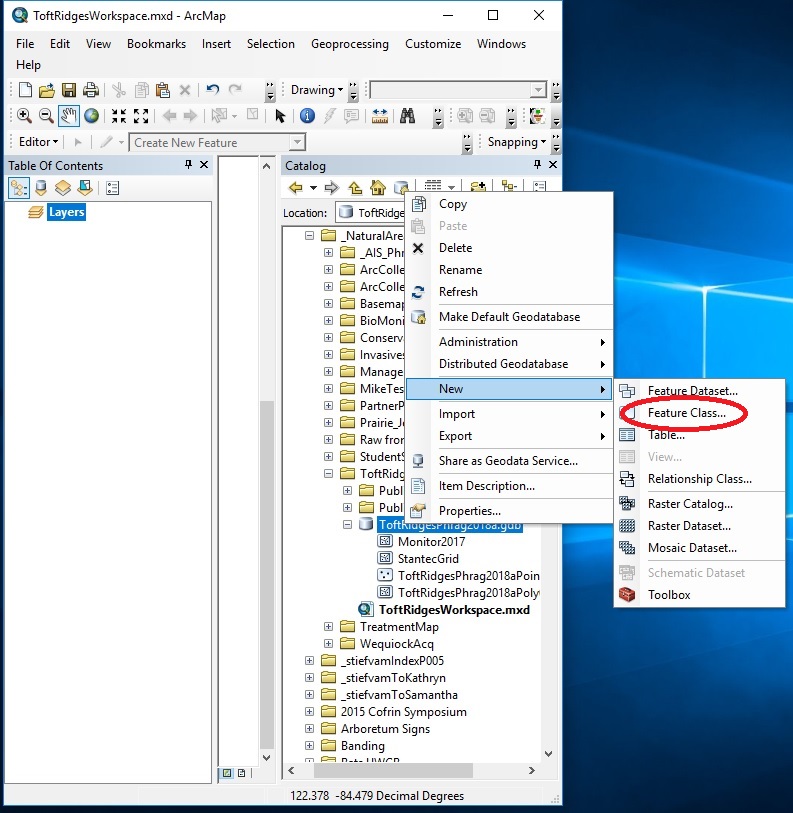Click the map view scroll up arrow
This screenshot has width=793, height=813.
267,166
